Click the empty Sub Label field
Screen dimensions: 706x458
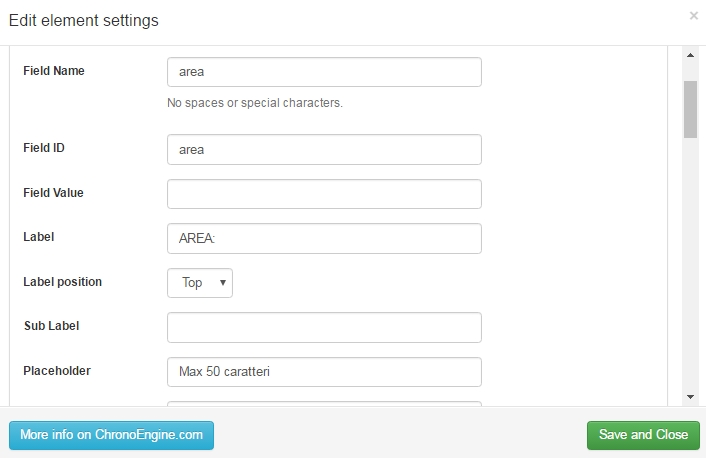pyautogui.click(x=324, y=327)
